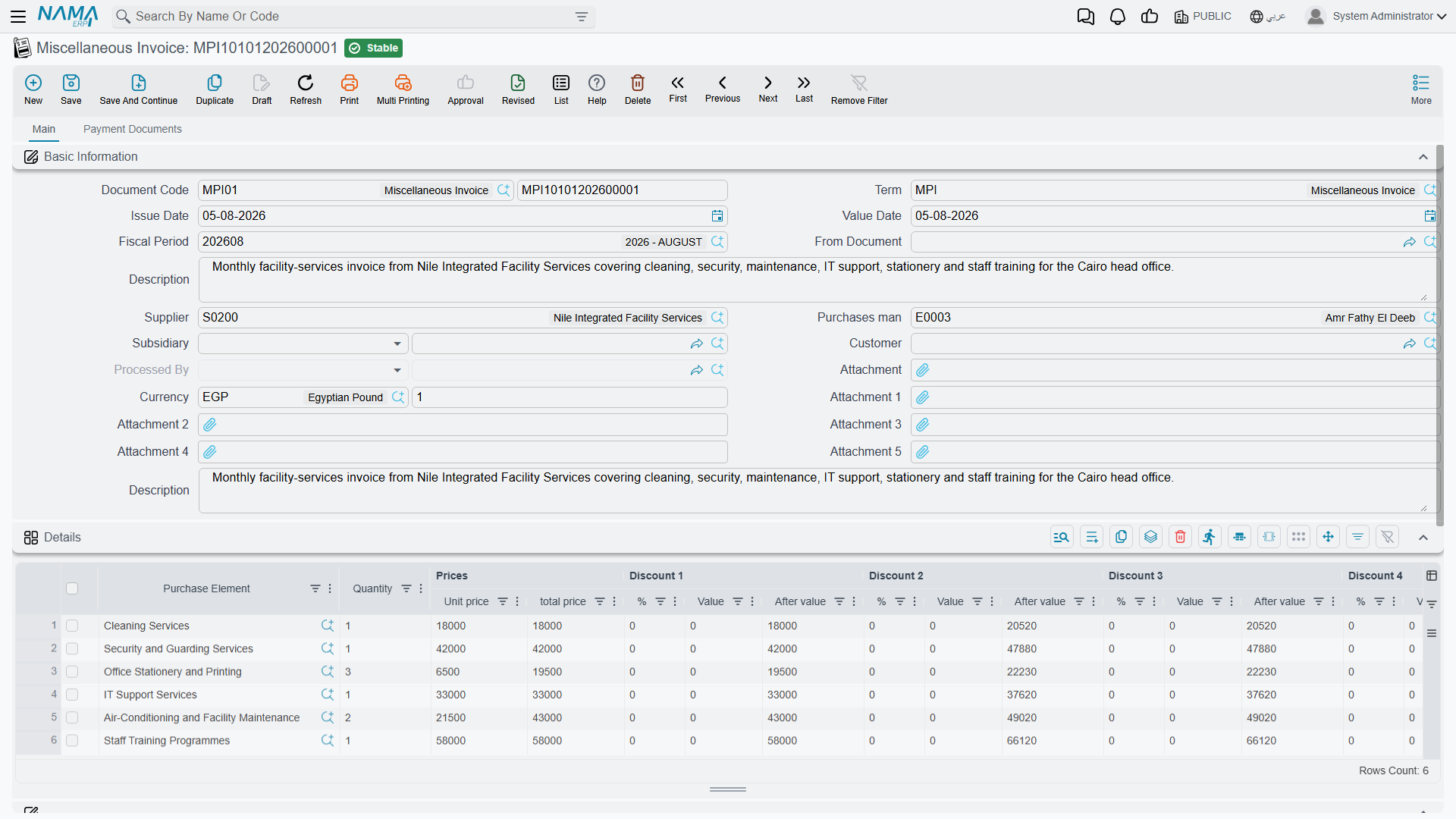Viewport: 1456px width, 819px height.
Task: Open Help for this screen
Action: [x=597, y=89]
